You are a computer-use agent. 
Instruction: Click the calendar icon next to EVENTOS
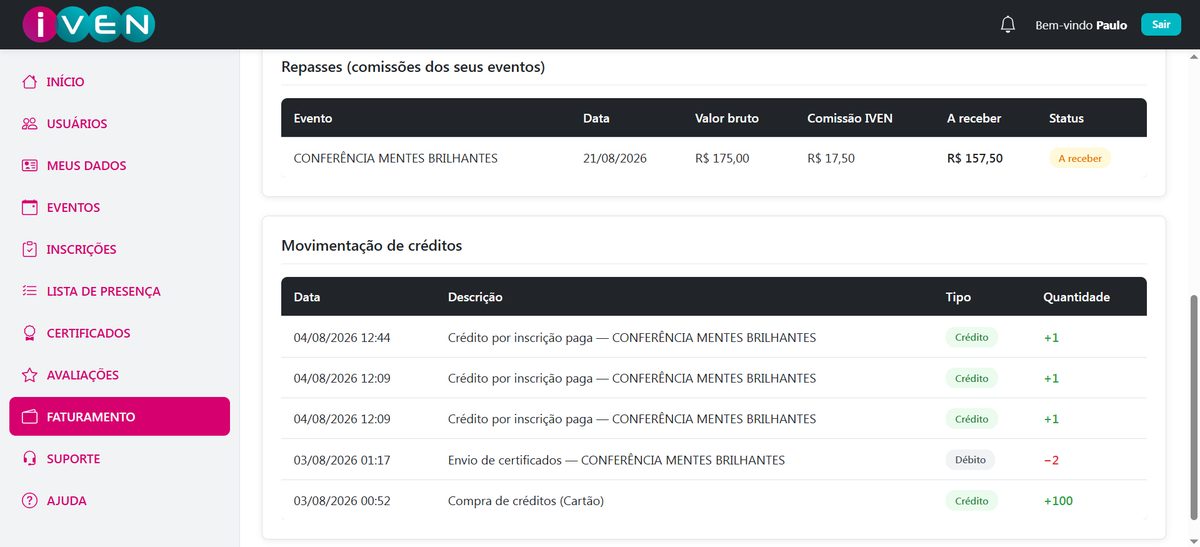coord(29,208)
